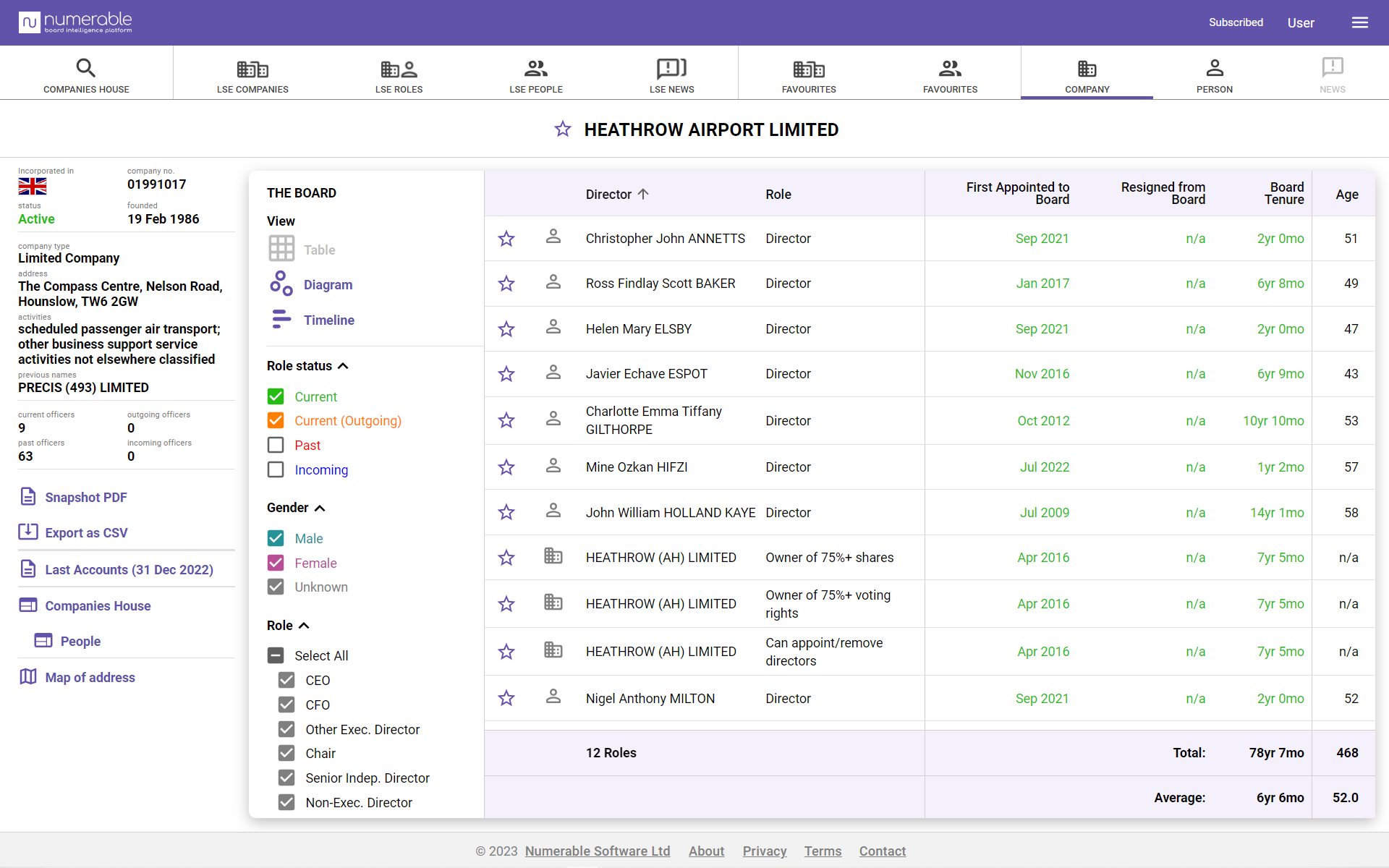
Task: Uncheck the Current role status checkbox
Action: click(x=276, y=396)
